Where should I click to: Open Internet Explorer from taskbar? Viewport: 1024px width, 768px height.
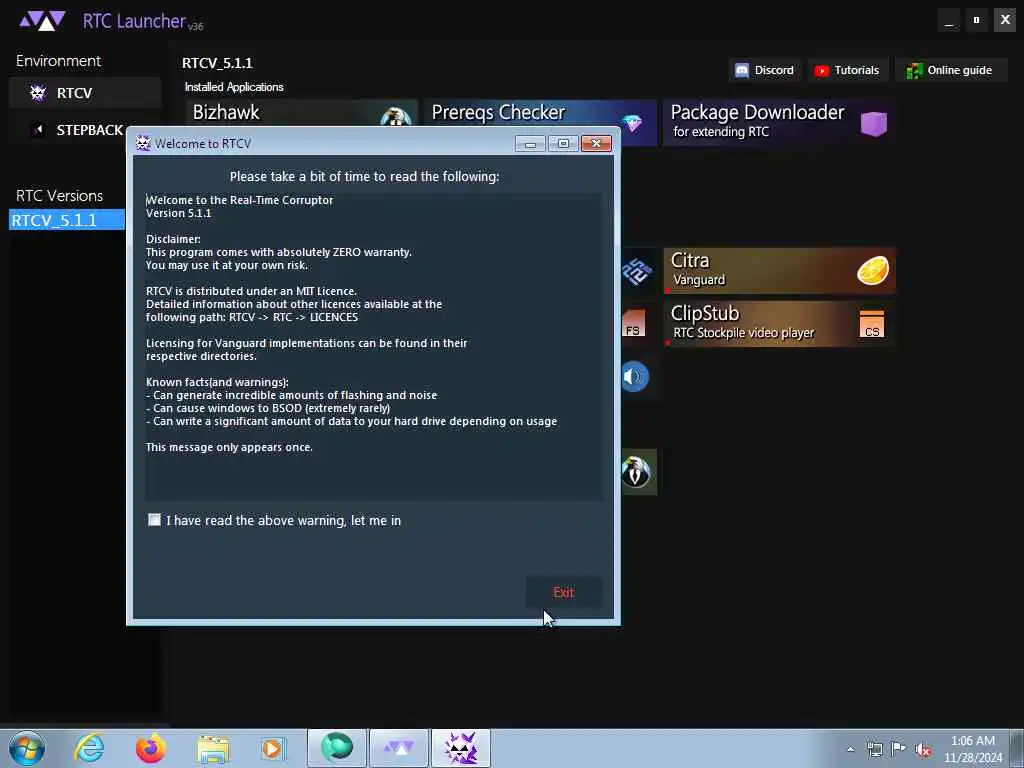tap(89, 748)
